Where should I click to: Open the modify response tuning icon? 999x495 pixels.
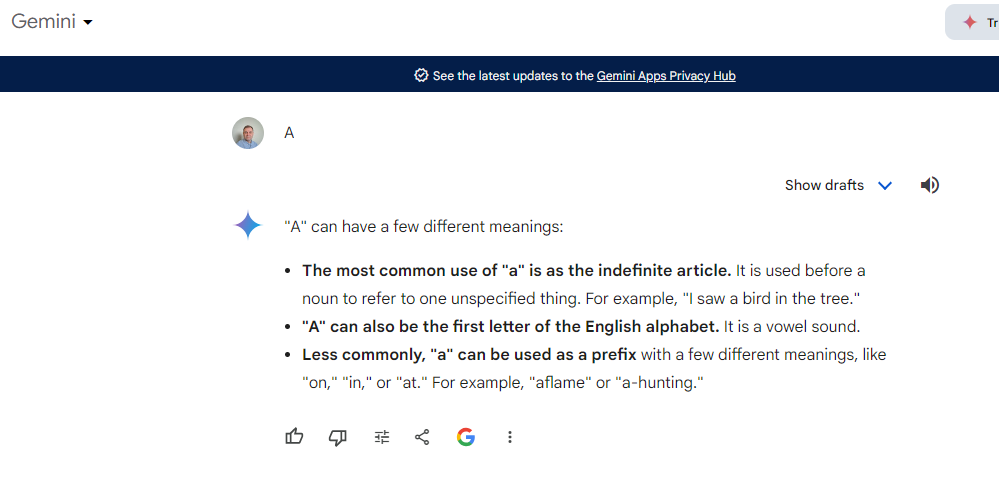point(382,436)
